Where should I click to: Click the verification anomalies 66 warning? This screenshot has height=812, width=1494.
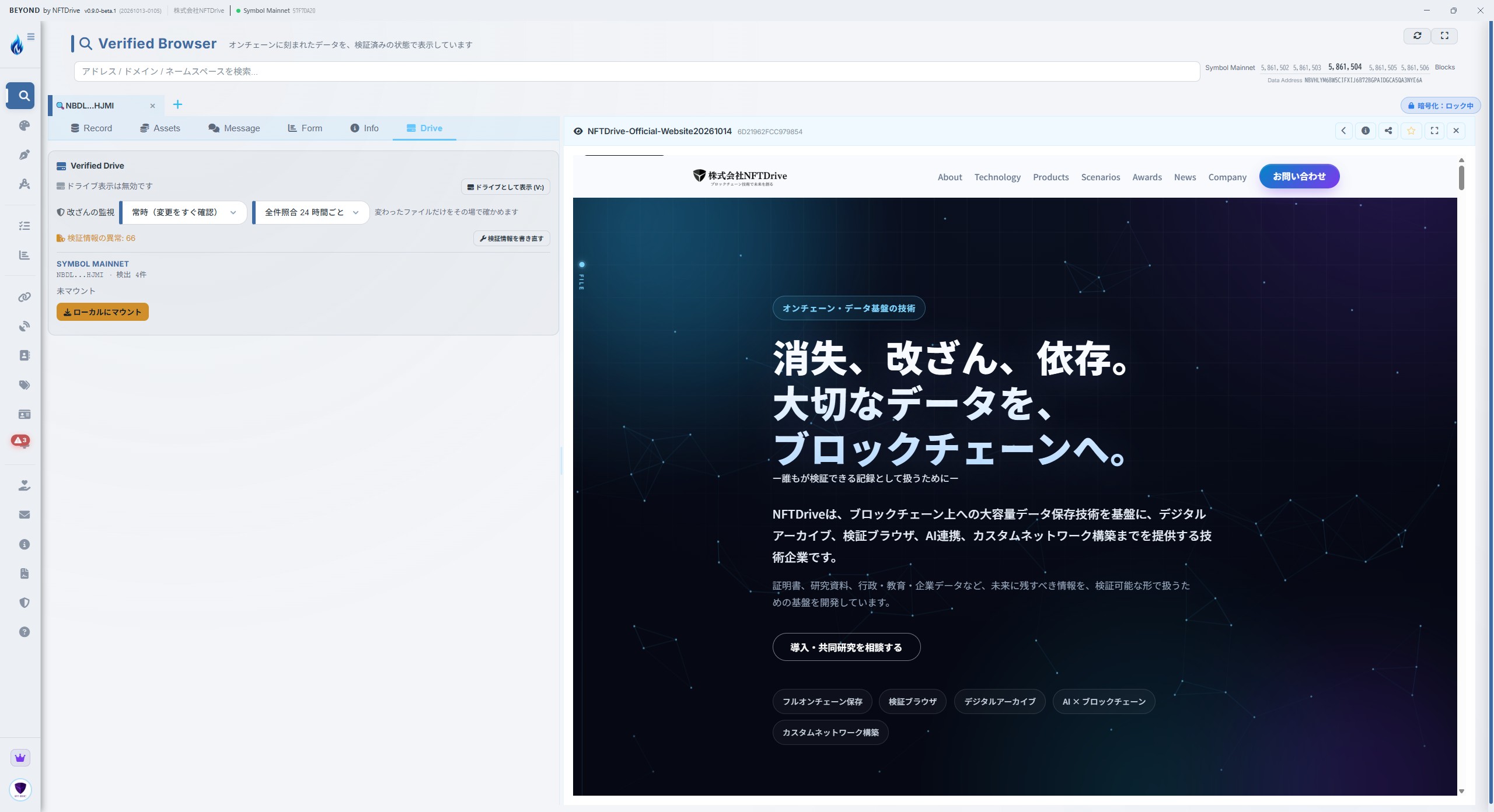[x=96, y=238]
